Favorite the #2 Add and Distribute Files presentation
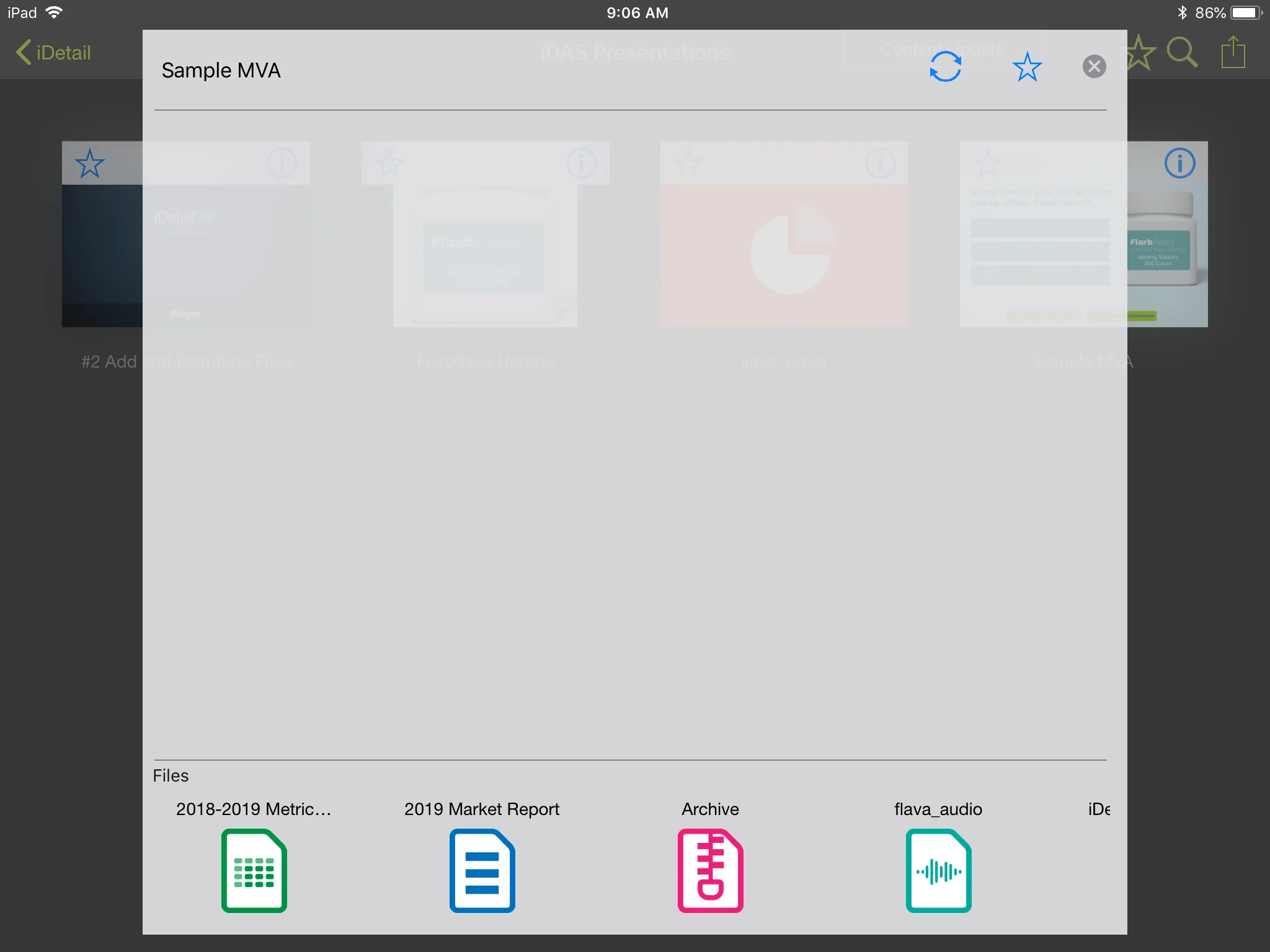Image resolution: width=1270 pixels, height=952 pixels. point(90,164)
